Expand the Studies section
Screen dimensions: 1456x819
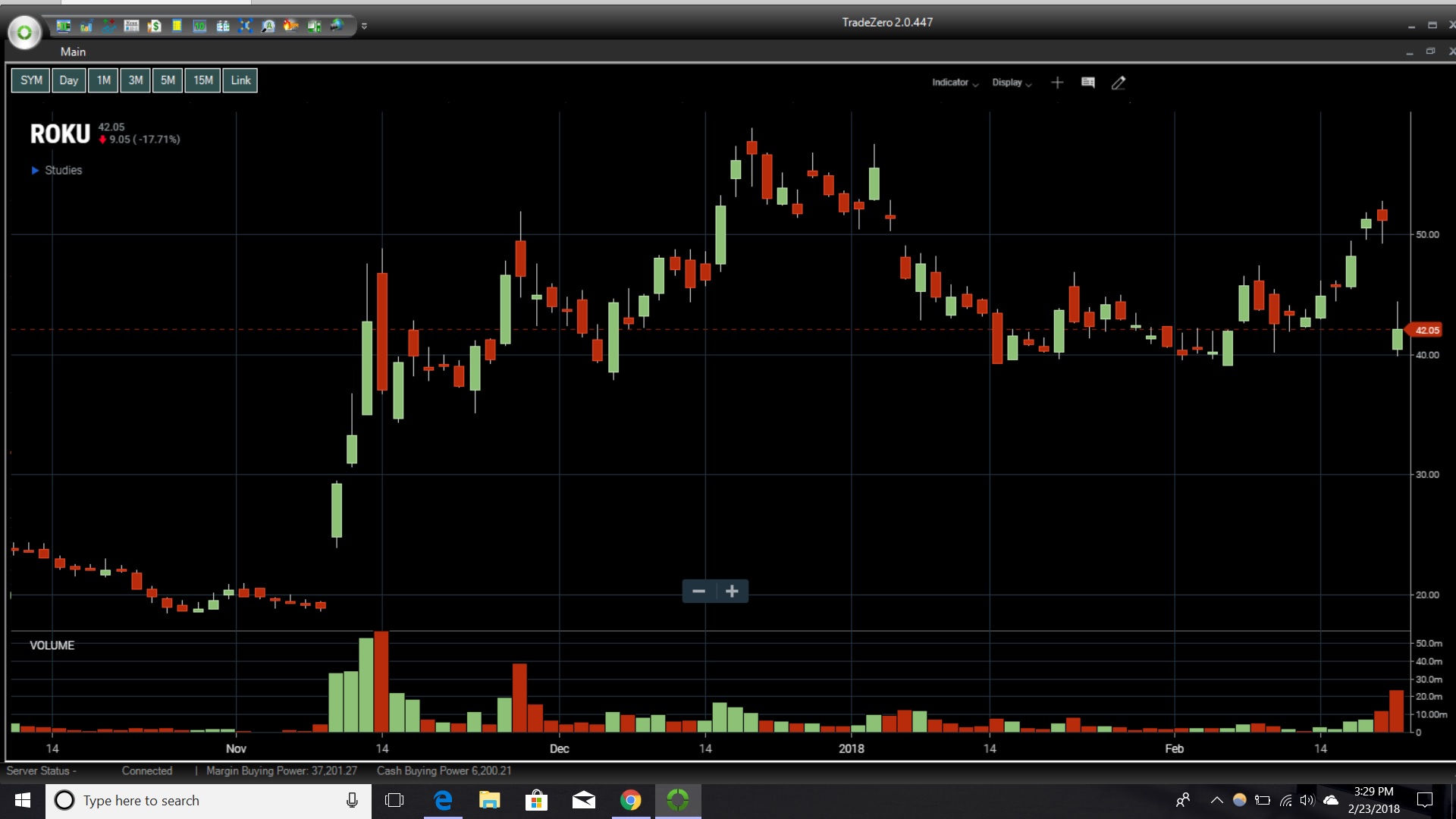tap(57, 171)
